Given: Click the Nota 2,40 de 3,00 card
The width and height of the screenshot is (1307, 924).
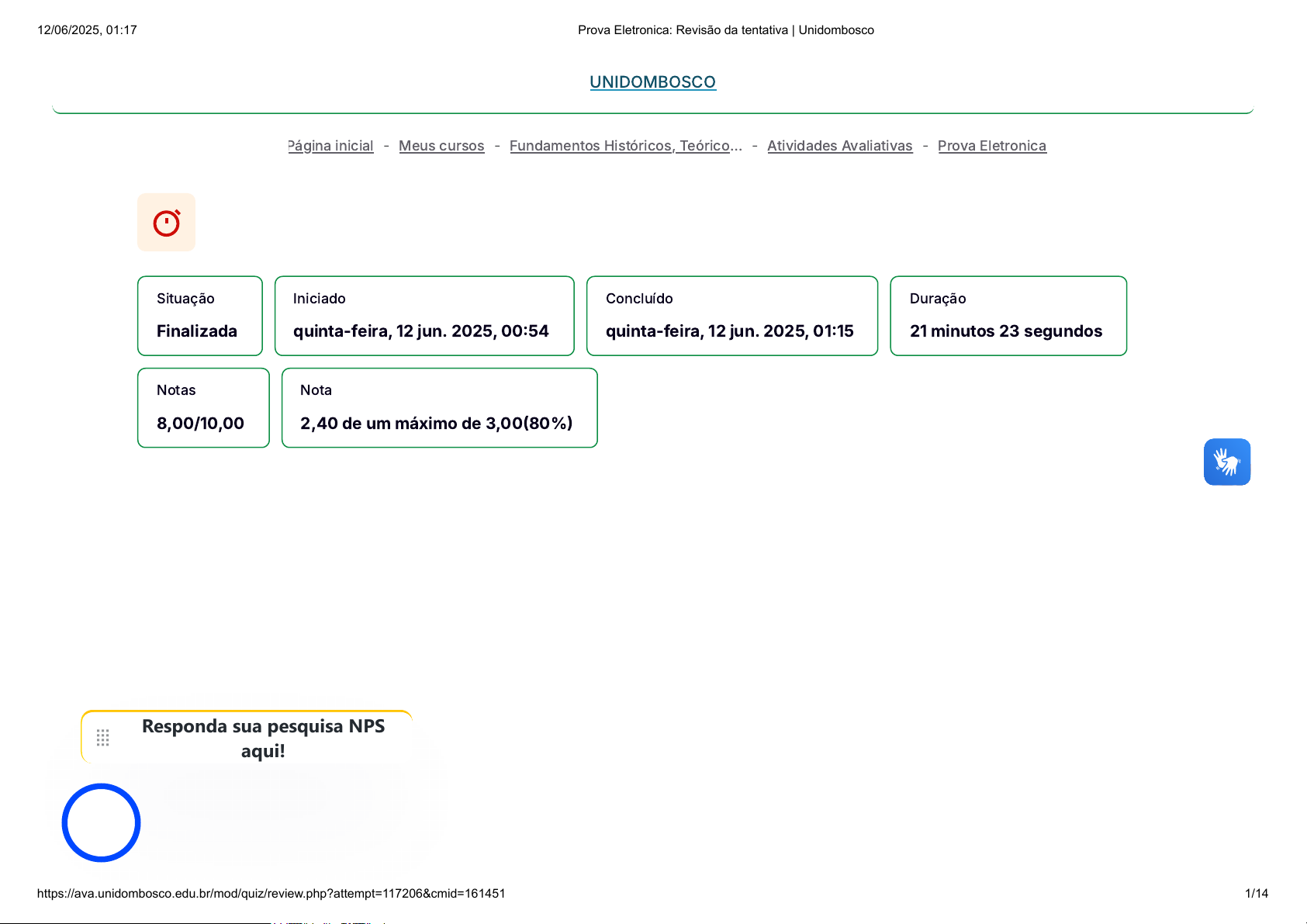Looking at the screenshot, I should point(439,407).
